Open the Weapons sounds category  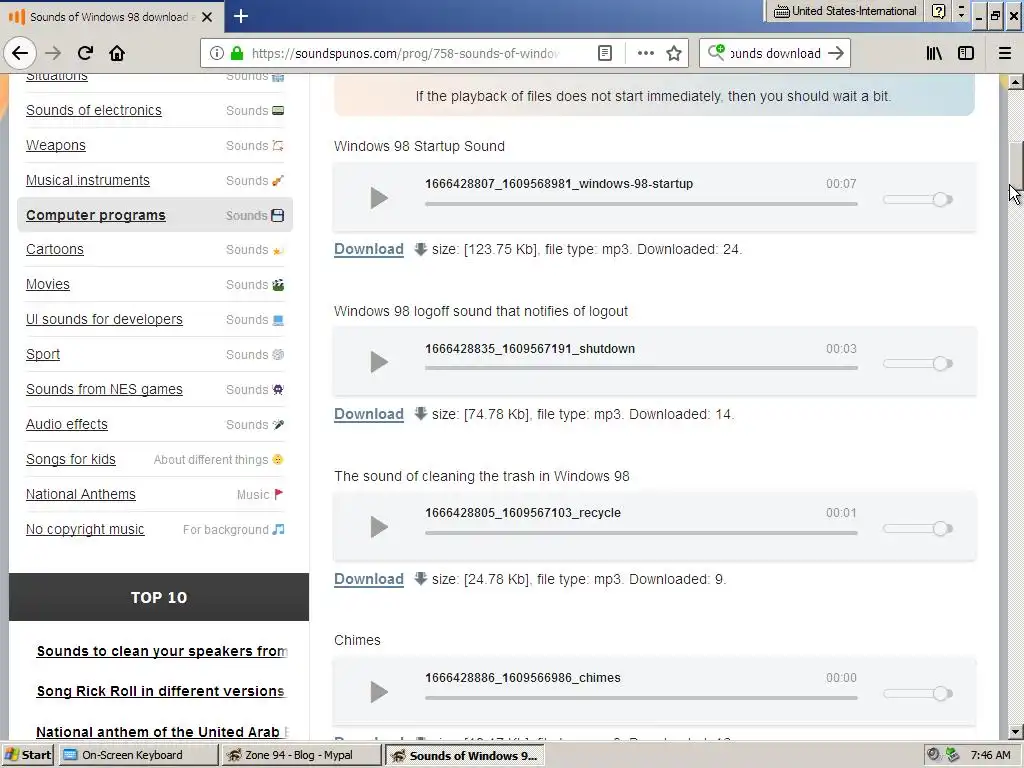56,146
